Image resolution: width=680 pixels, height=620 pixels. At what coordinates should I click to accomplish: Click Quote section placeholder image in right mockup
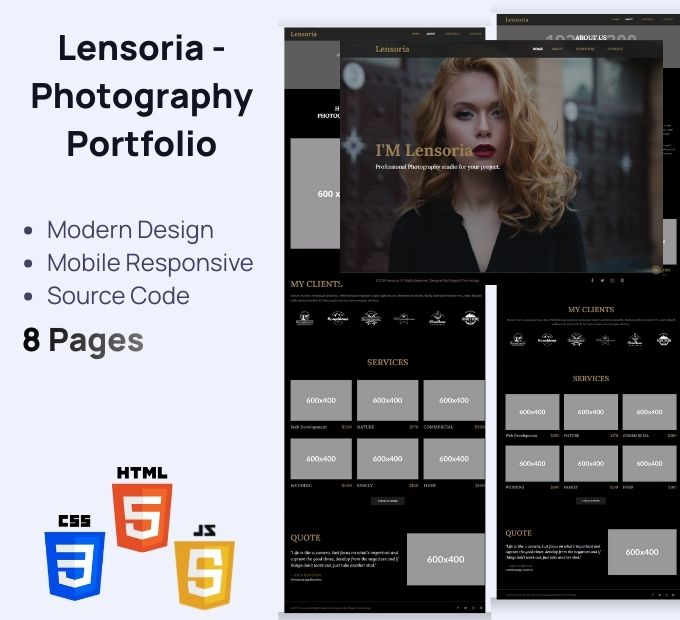click(642, 552)
